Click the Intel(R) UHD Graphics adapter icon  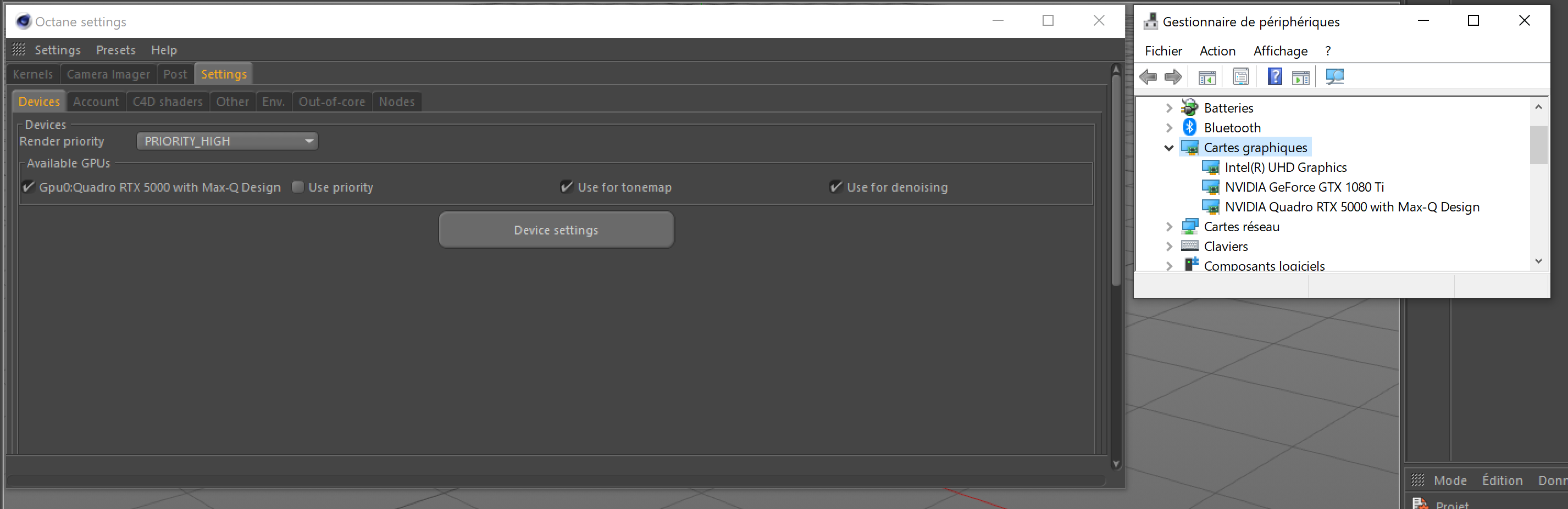tap(1211, 167)
